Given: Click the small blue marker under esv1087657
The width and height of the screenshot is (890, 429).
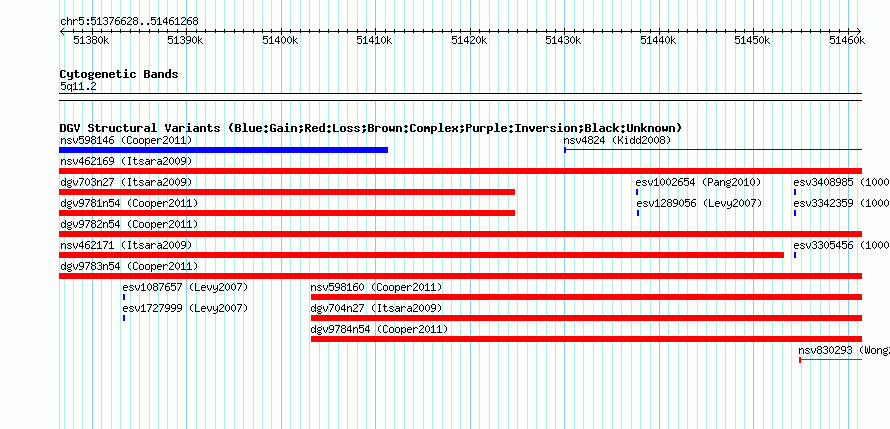Looking at the screenshot, I should pos(124,297).
